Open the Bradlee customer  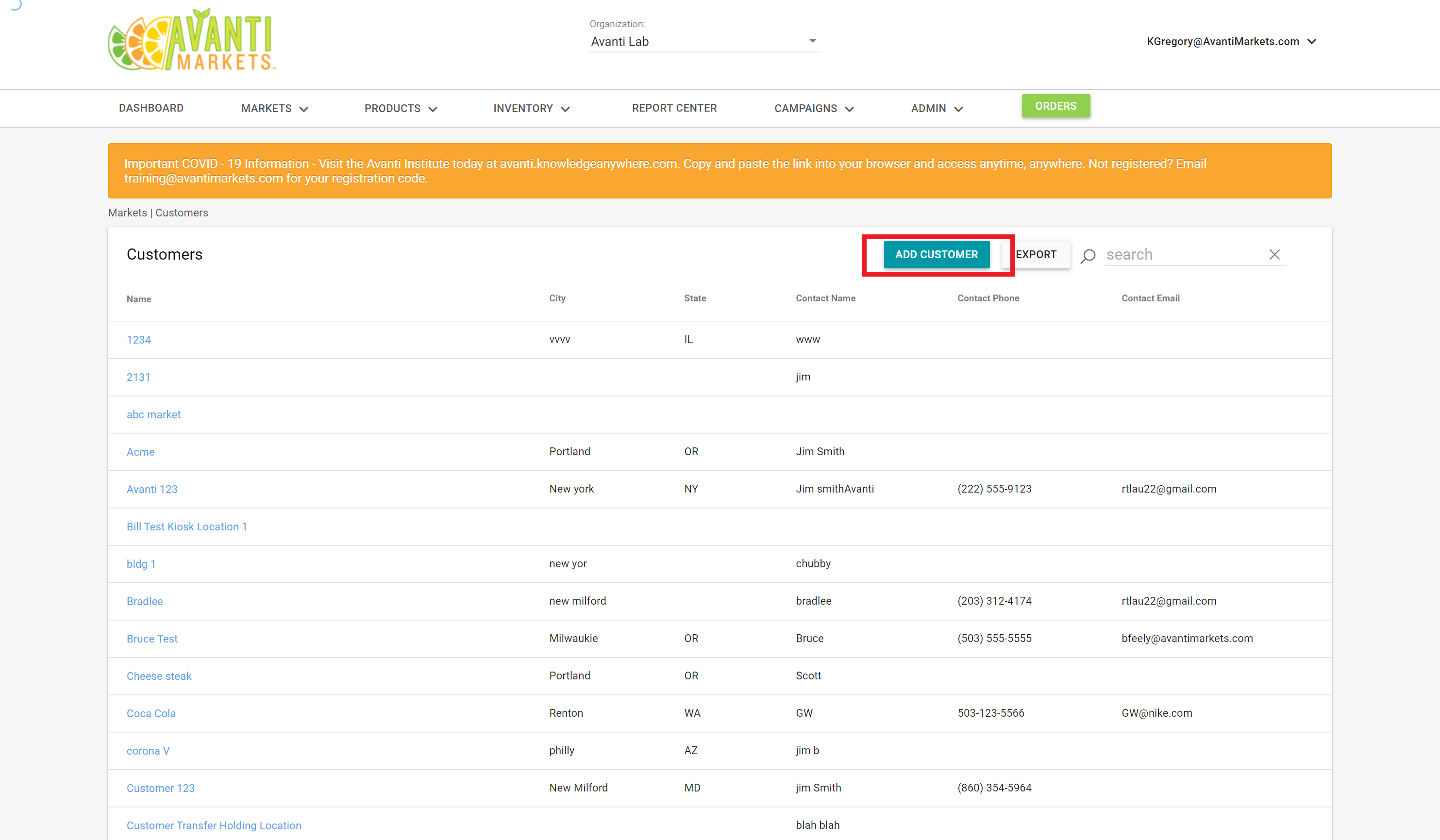pyautogui.click(x=145, y=601)
